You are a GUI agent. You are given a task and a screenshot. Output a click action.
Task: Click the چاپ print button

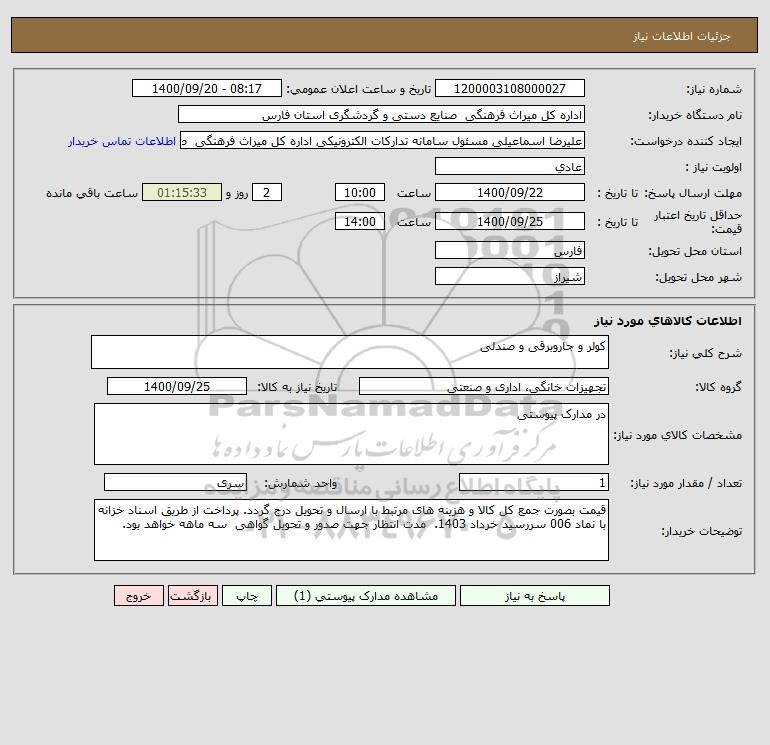point(247,596)
